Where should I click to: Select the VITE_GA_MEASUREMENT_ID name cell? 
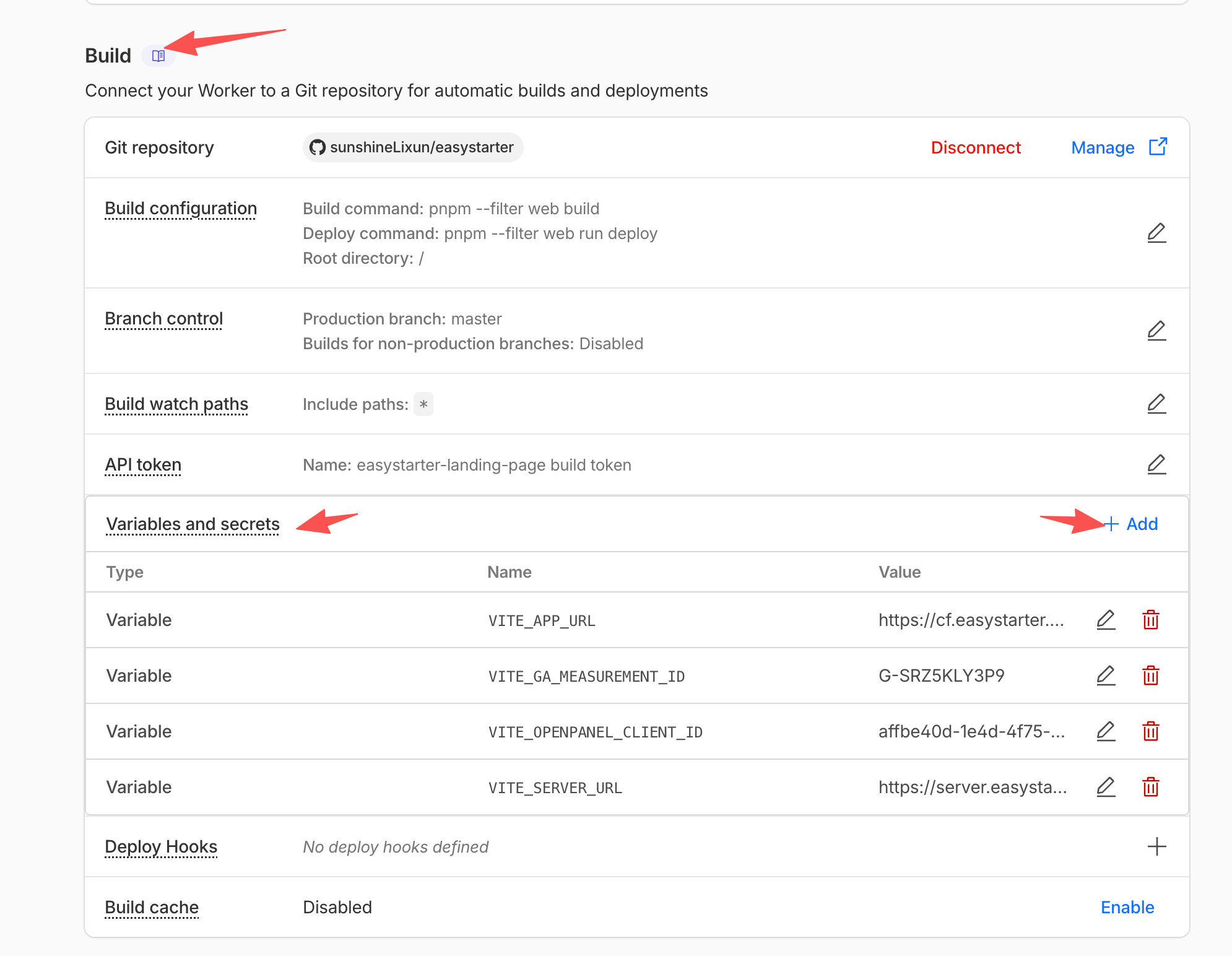click(586, 676)
